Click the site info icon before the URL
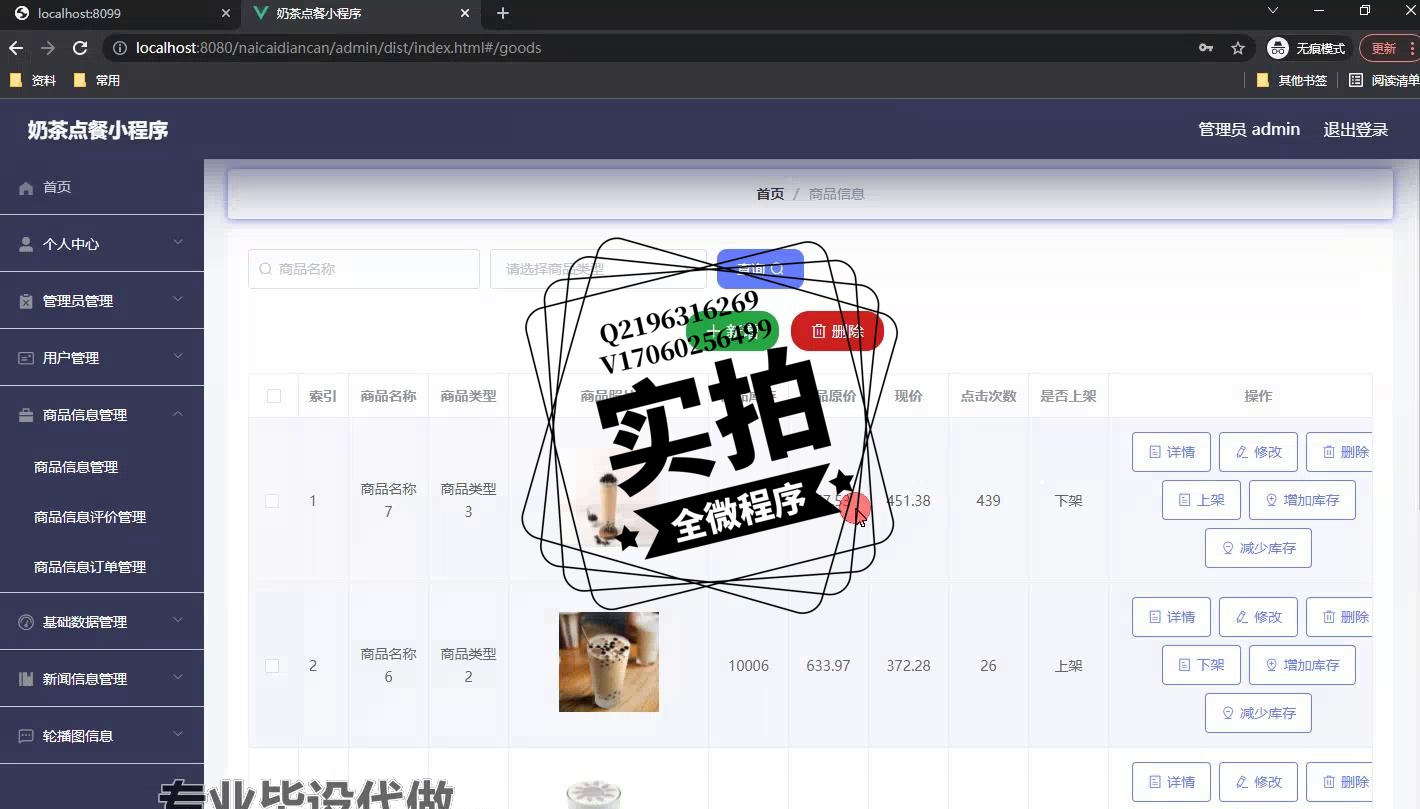This screenshot has width=1420, height=809. coord(119,48)
